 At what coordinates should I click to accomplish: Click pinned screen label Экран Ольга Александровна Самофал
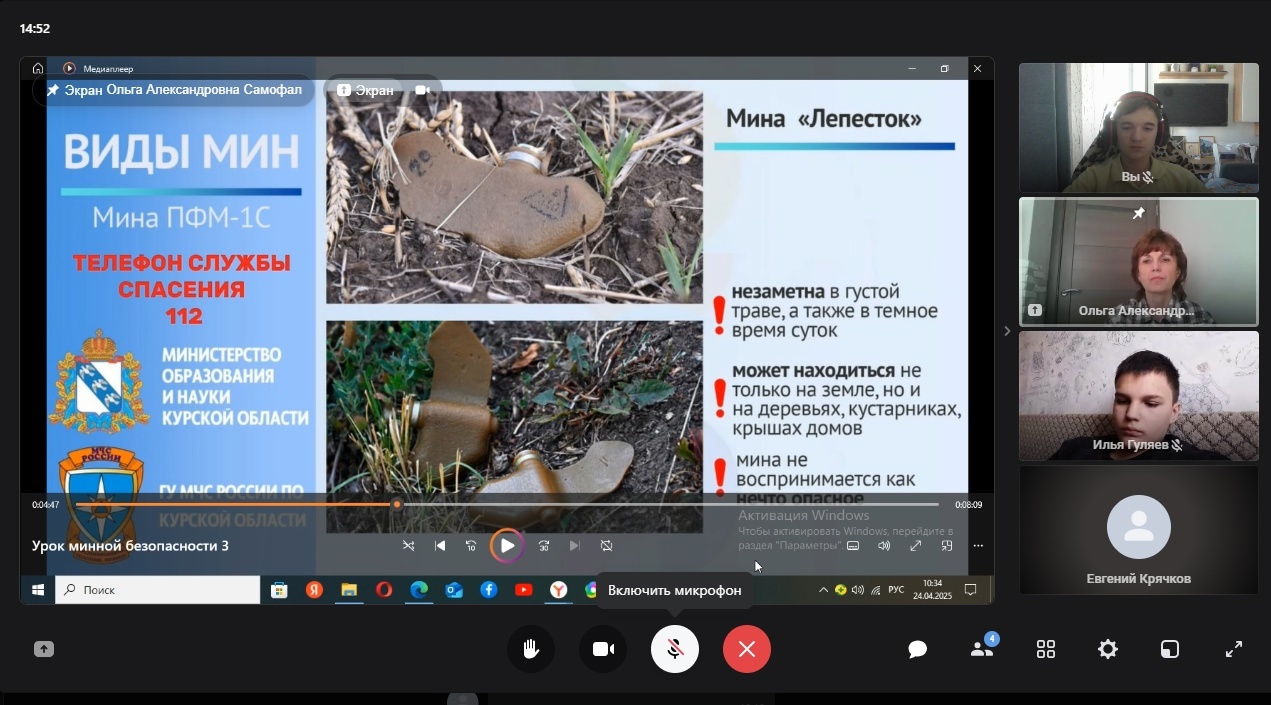(174, 90)
